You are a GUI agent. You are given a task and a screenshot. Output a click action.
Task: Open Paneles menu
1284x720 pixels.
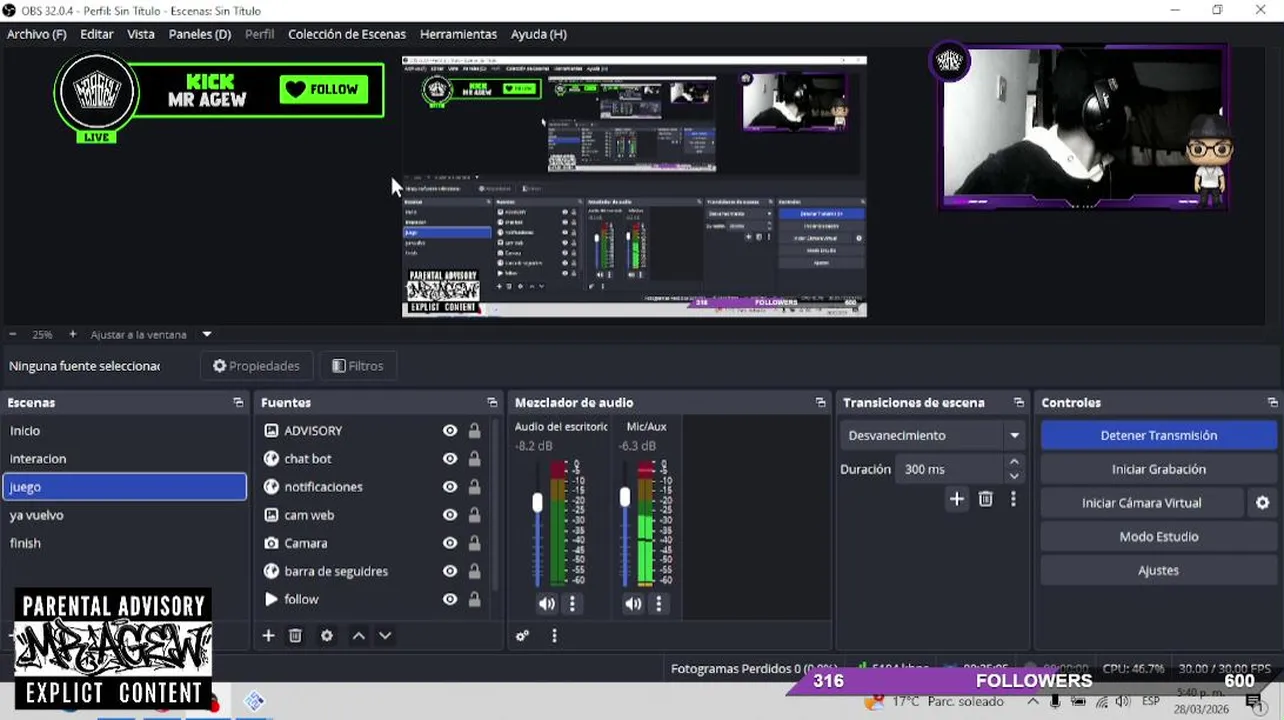click(200, 34)
